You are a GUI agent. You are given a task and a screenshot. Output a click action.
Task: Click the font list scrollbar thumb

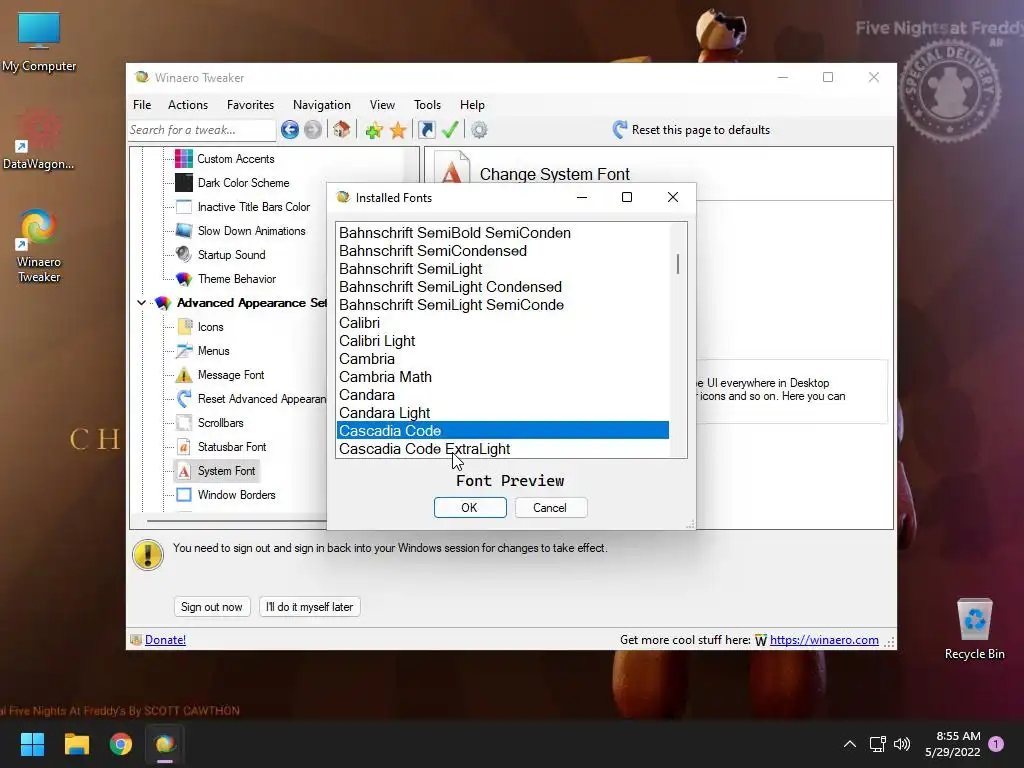678,264
